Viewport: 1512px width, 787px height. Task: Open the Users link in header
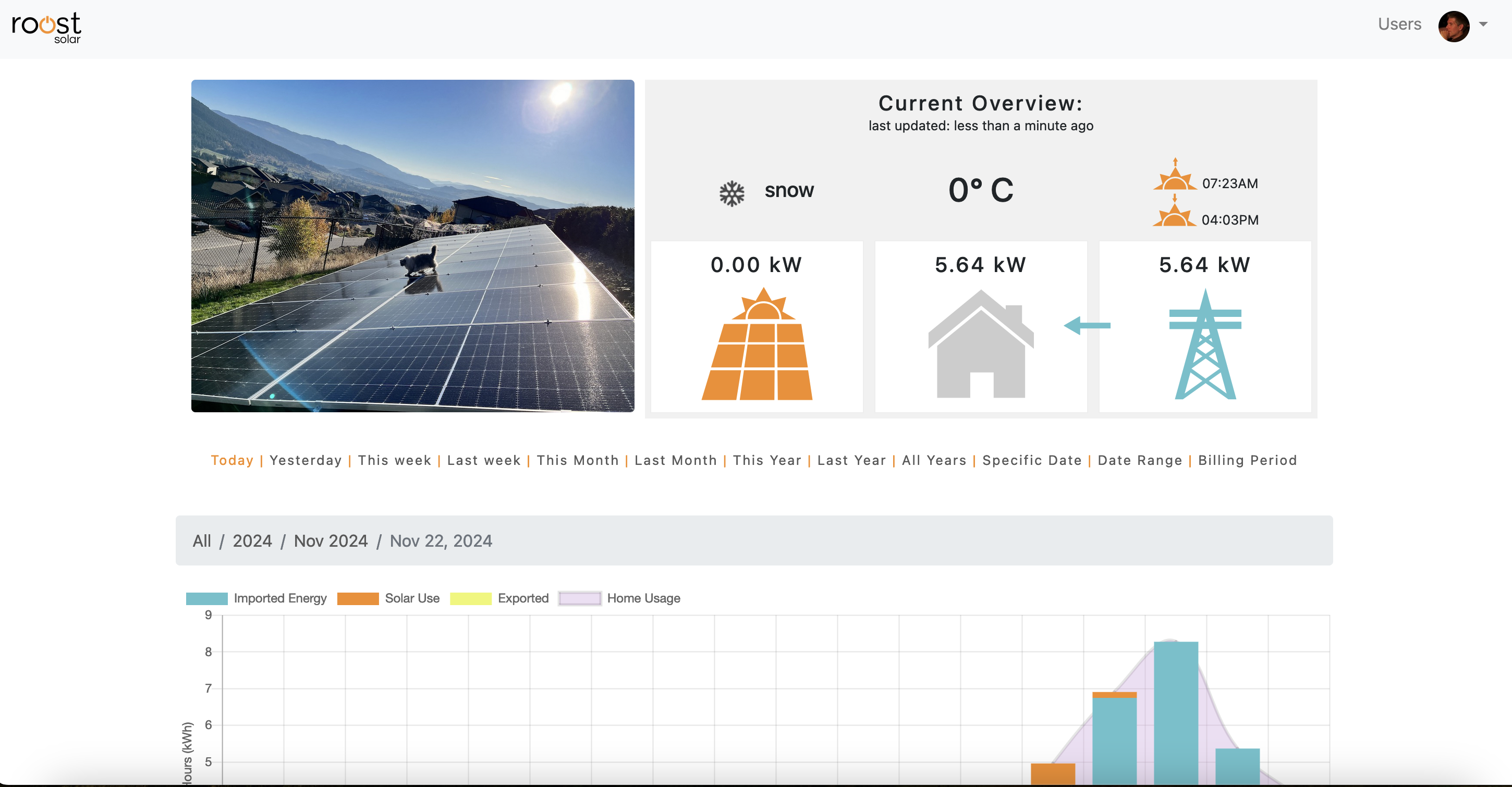click(x=1399, y=24)
